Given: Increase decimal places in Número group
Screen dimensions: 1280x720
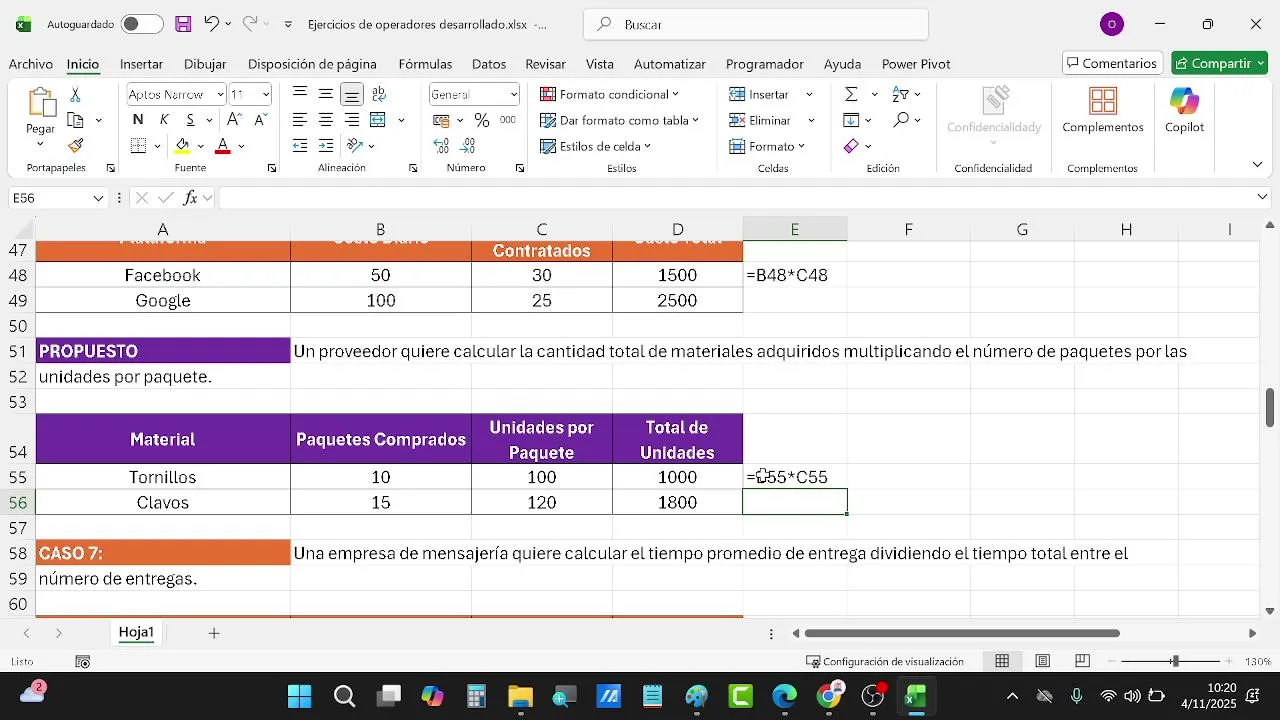Looking at the screenshot, I should click(x=442, y=146).
